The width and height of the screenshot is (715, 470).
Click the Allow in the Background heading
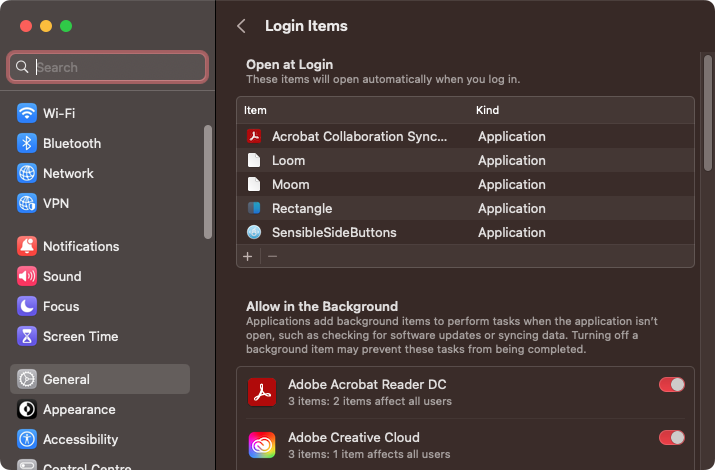322,306
